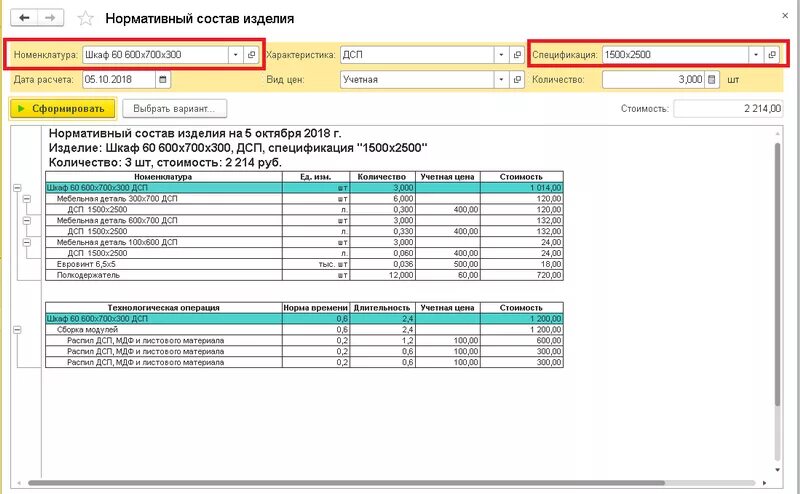800x494 pixels.
Task: Click the Номенклатура input field
Action: point(155,55)
